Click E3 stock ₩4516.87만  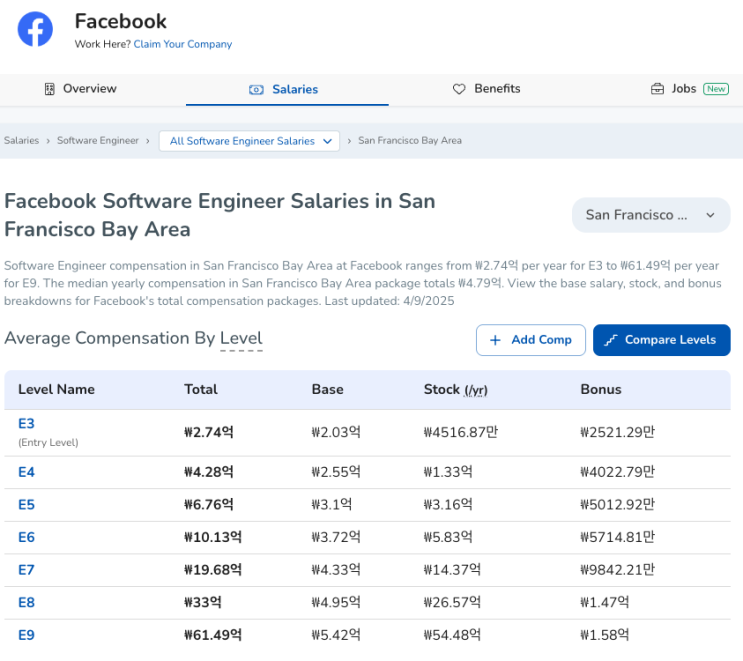coord(461,432)
